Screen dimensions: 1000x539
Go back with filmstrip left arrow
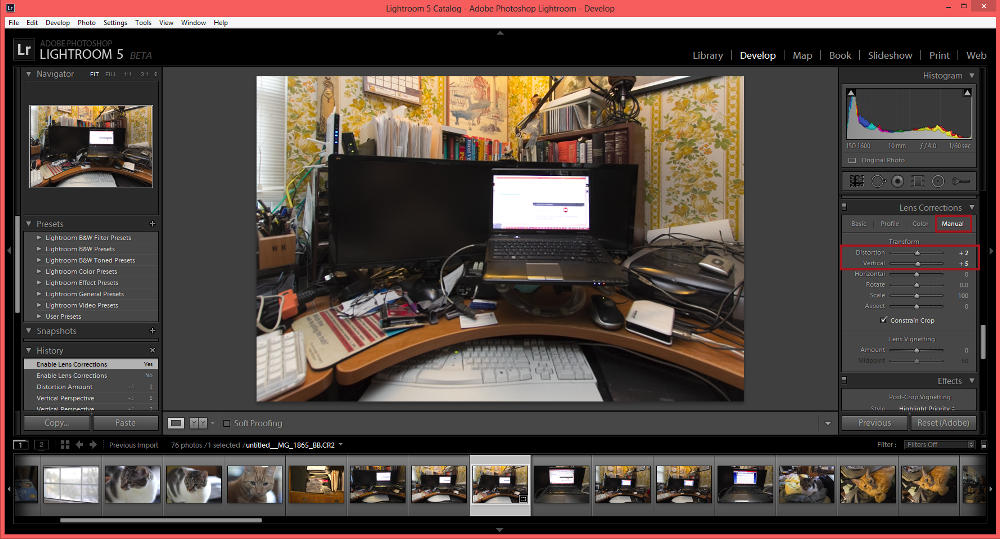[80, 445]
